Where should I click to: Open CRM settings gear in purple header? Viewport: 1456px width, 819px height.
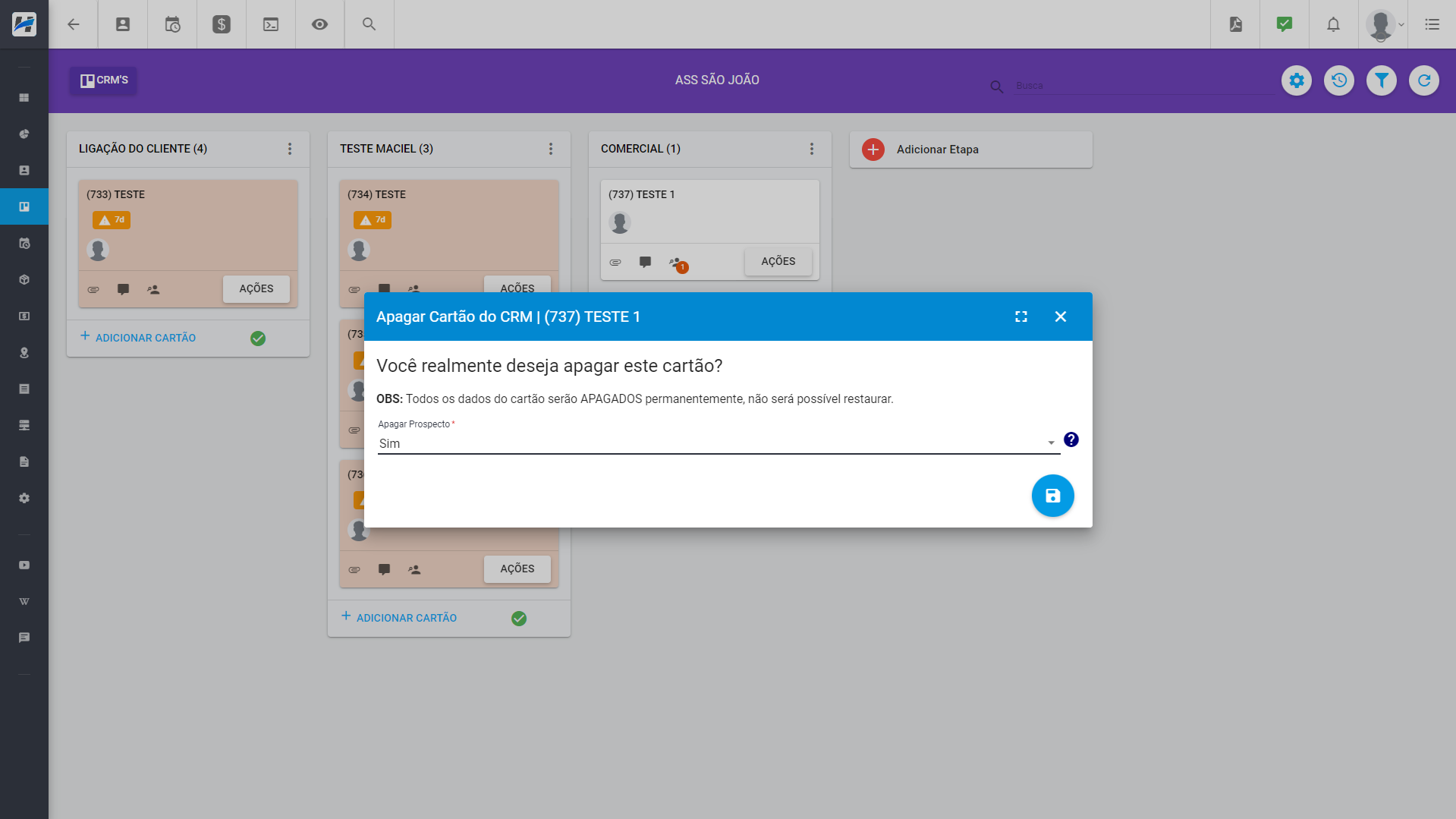coord(1297,80)
